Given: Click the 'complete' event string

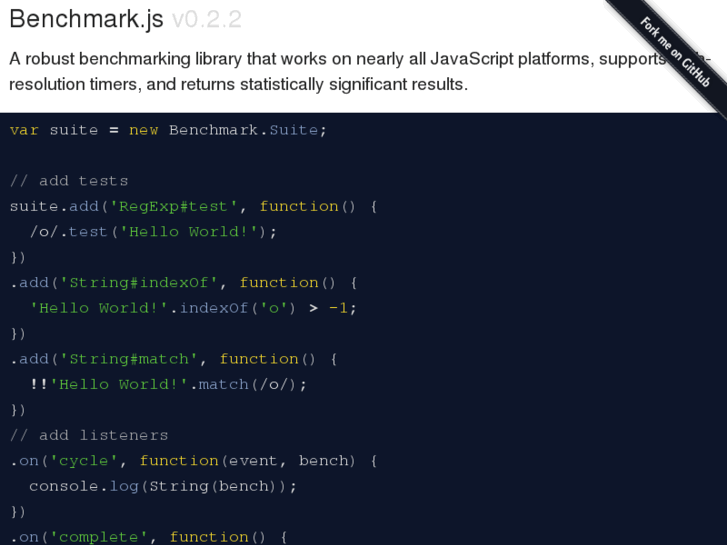Looking at the screenshot, I should coord(99,537).
